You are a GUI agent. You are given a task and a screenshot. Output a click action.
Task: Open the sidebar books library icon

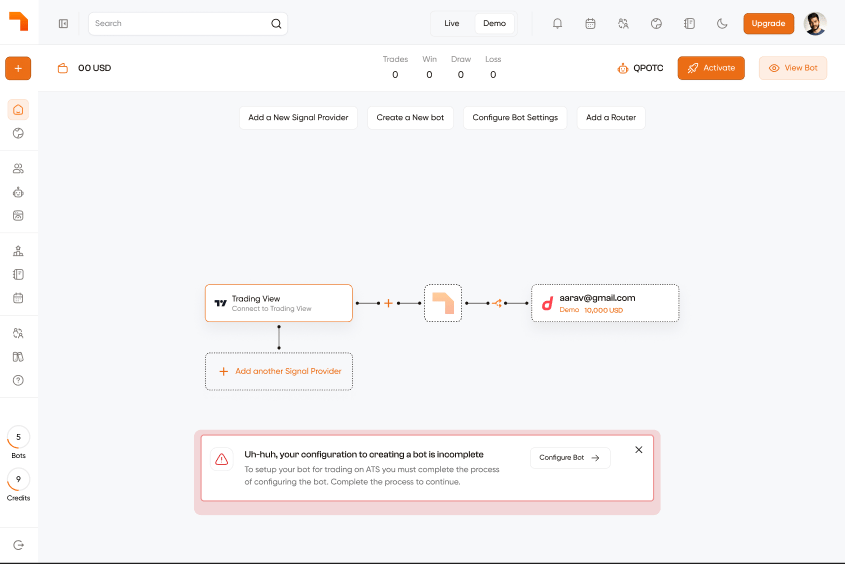pos(18,357)
